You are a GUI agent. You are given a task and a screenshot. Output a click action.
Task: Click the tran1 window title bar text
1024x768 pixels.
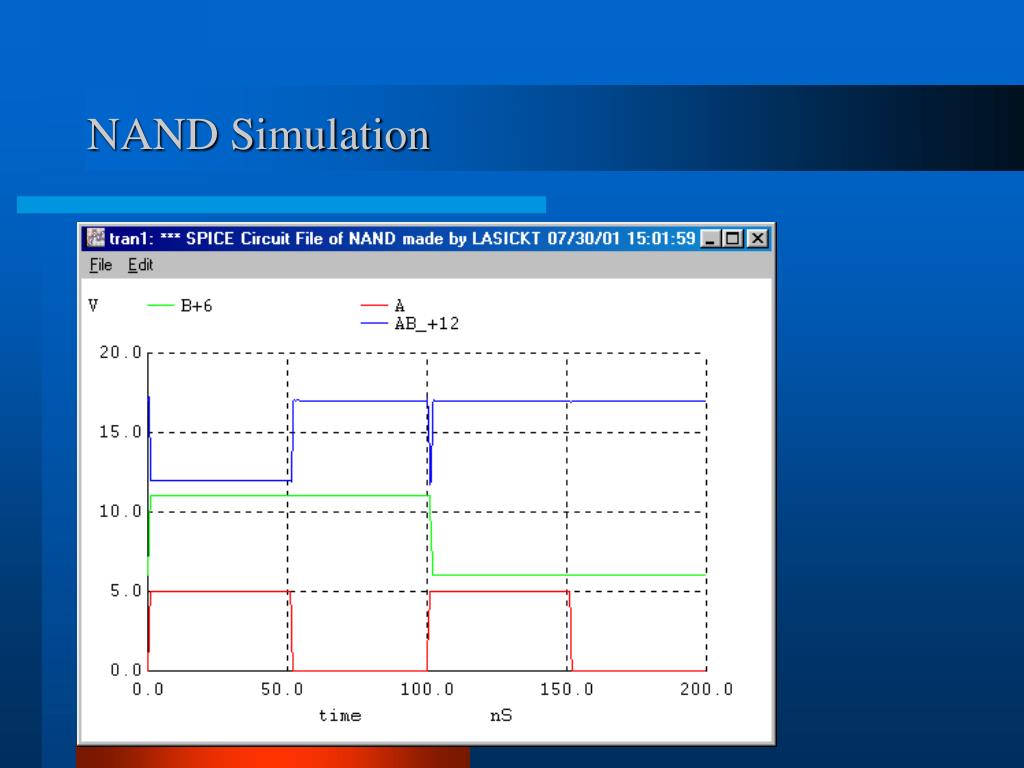[x=402, y=238]
